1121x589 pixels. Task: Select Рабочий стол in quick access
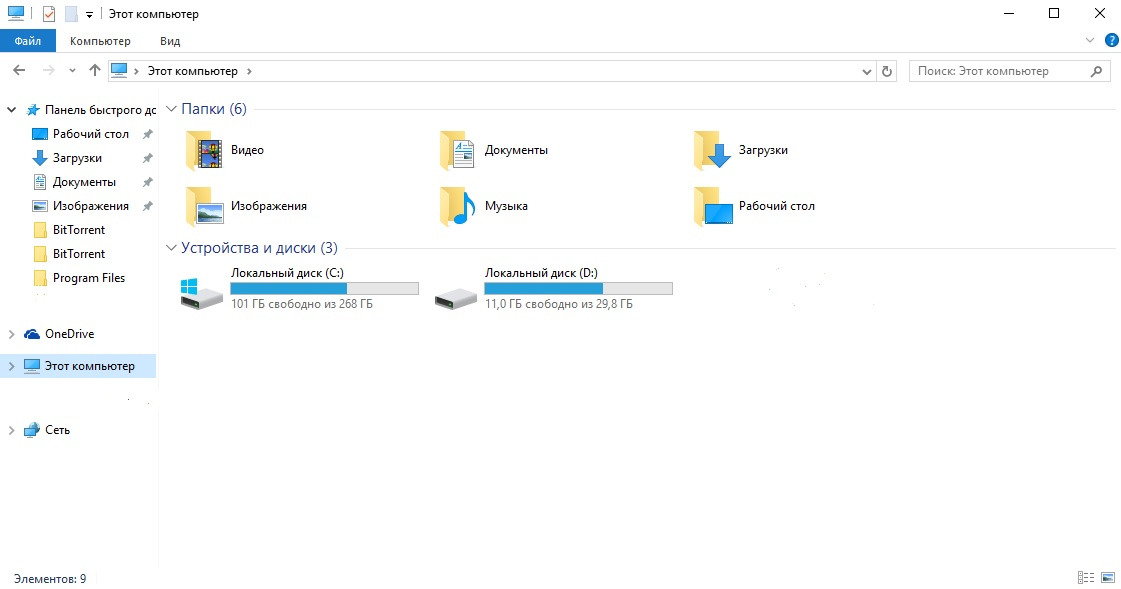pos(90,134)
